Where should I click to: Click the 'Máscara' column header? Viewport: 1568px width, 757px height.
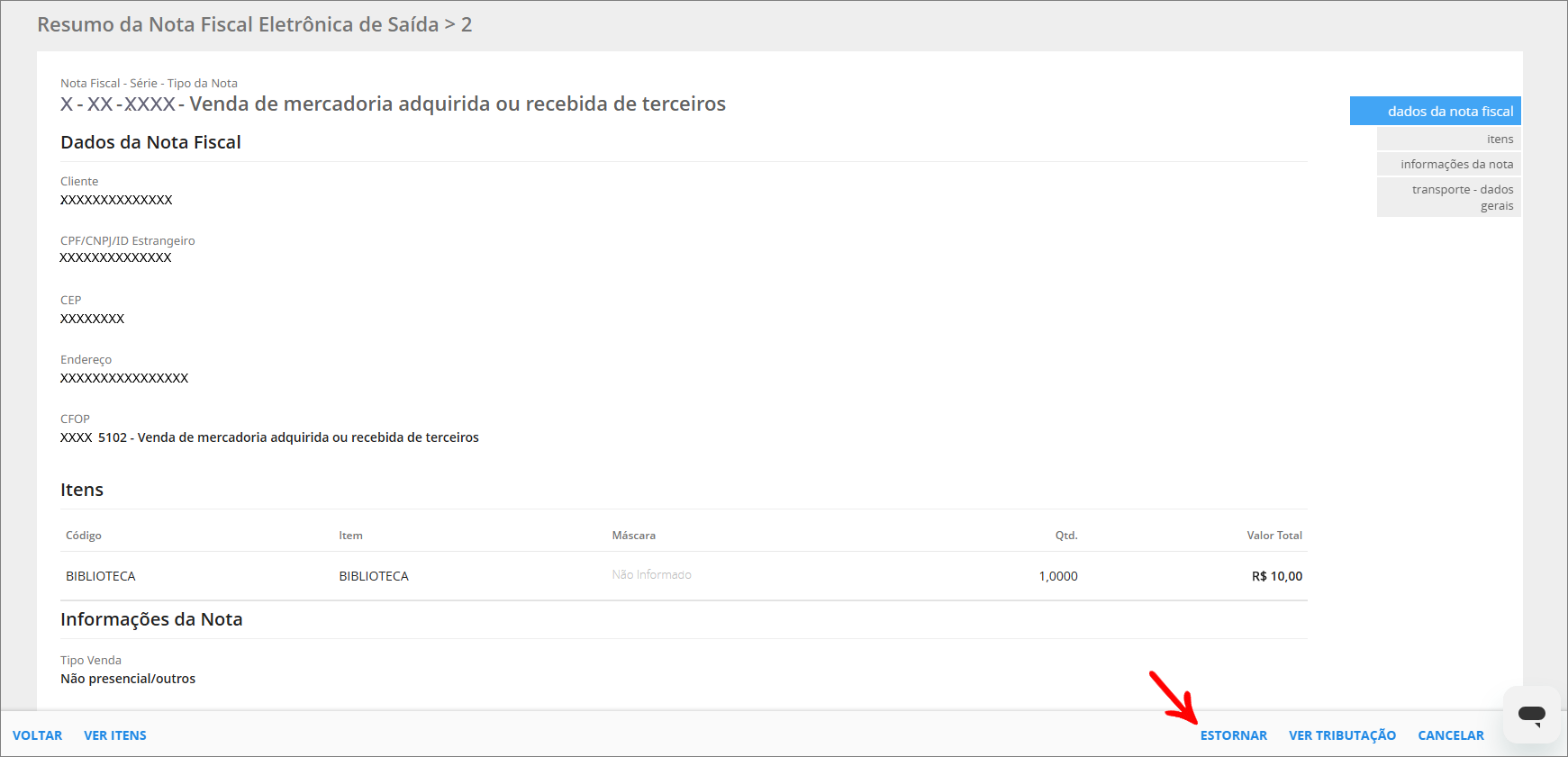633,535
